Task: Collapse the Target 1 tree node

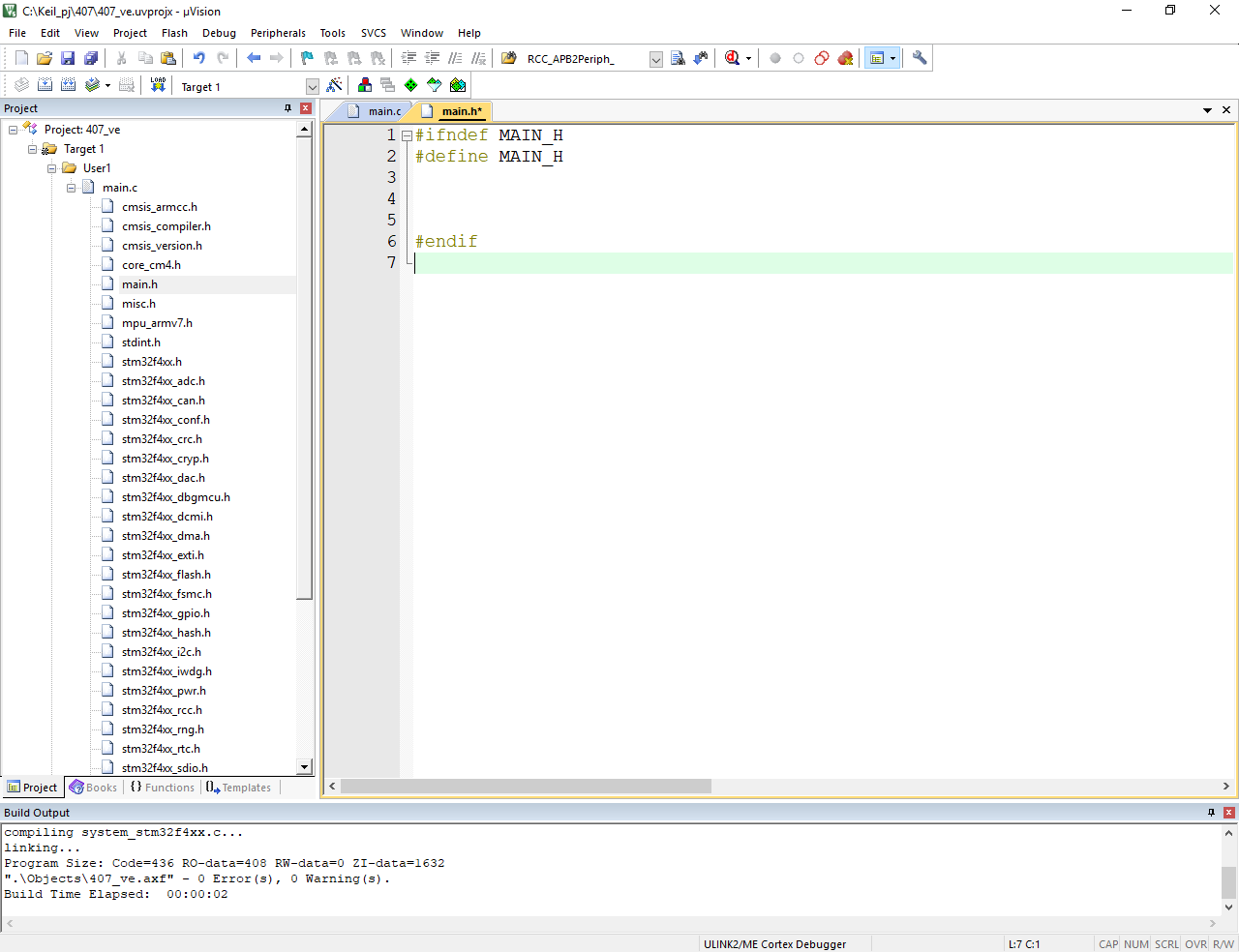Action: [x=32, y=149]
